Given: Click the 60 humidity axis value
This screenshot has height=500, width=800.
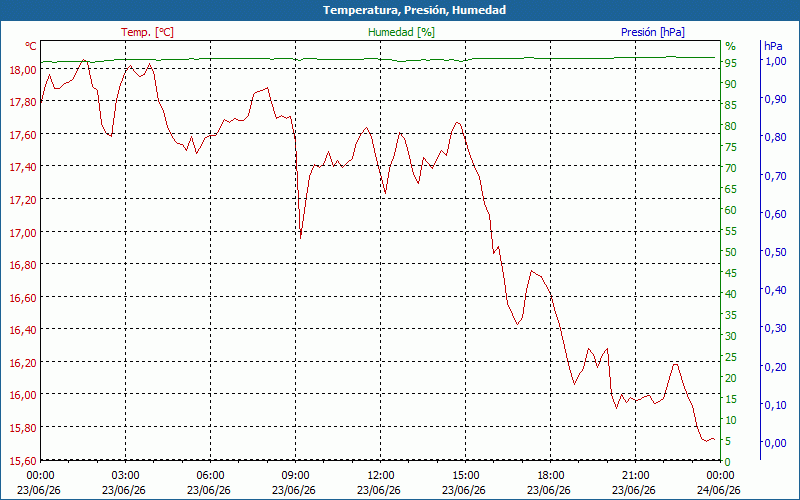Looking at the screenshot, I should click(x=731, y=210).
